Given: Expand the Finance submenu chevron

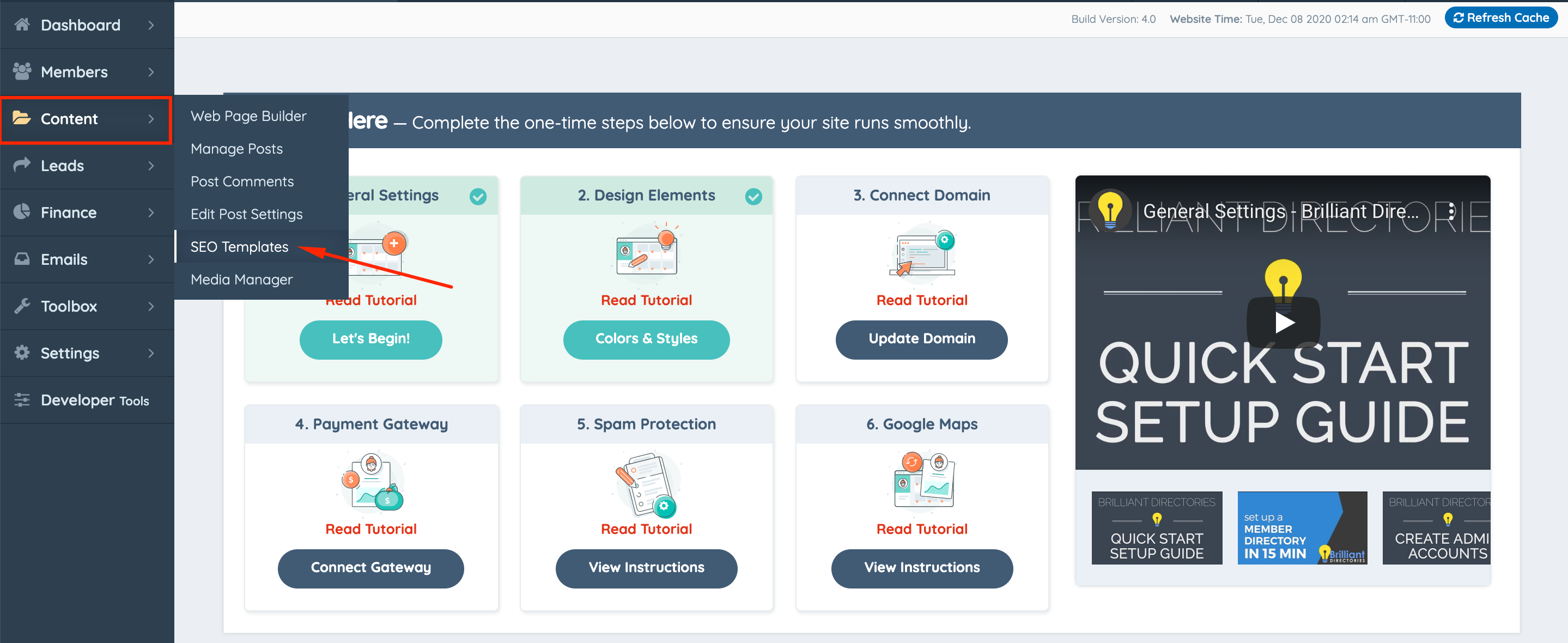Looking at the screenshot, I should [151, 213].
